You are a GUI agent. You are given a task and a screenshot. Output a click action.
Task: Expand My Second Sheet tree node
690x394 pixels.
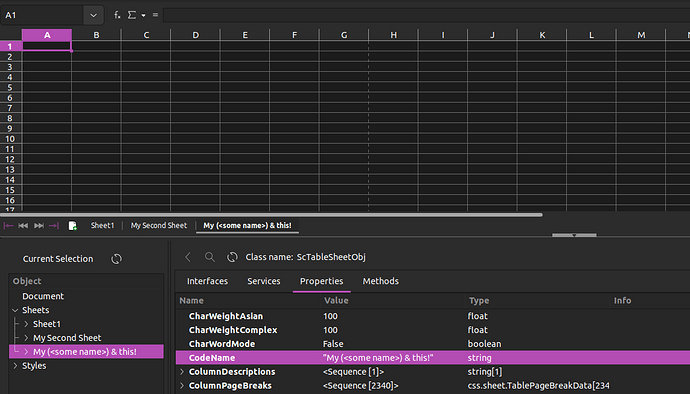tap(26, 338)
